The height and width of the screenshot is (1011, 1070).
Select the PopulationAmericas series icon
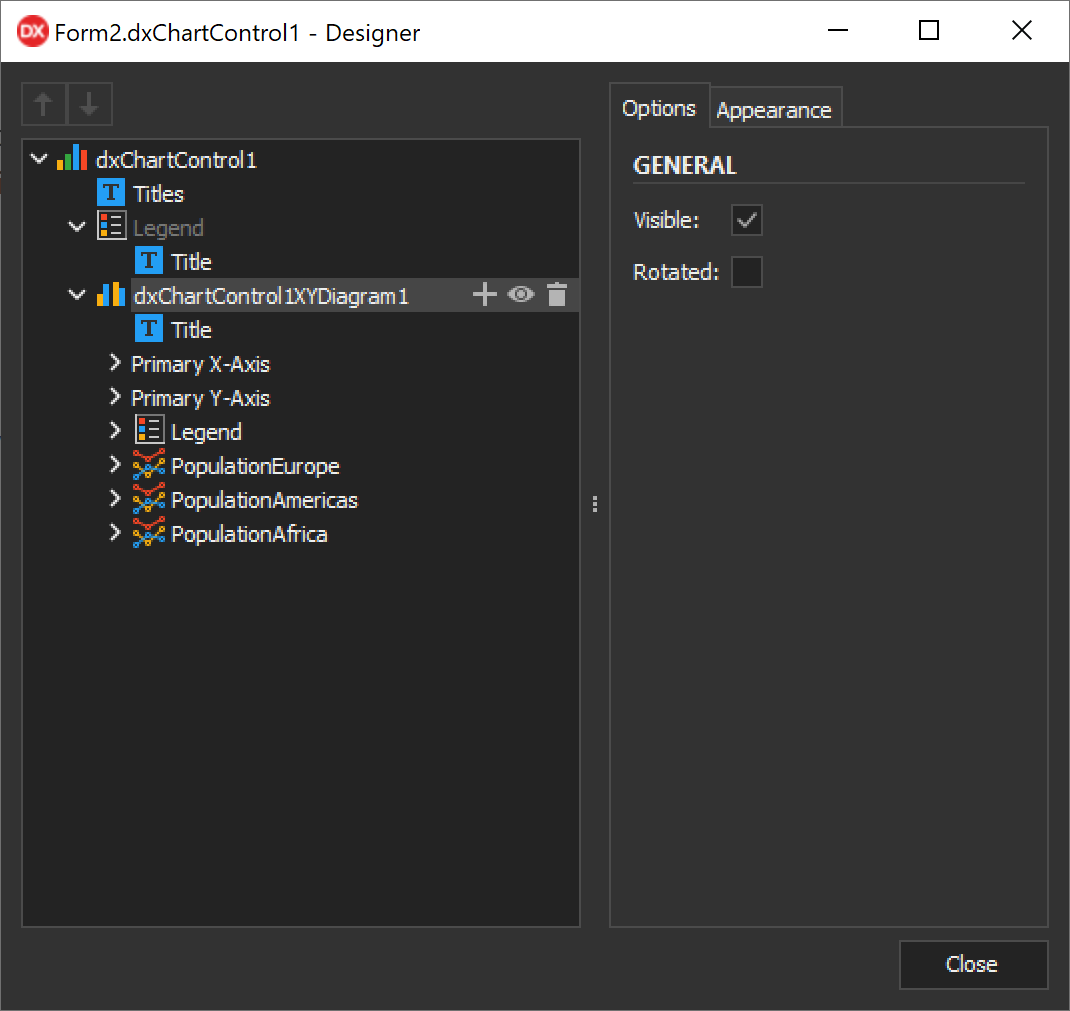[149, 500]
